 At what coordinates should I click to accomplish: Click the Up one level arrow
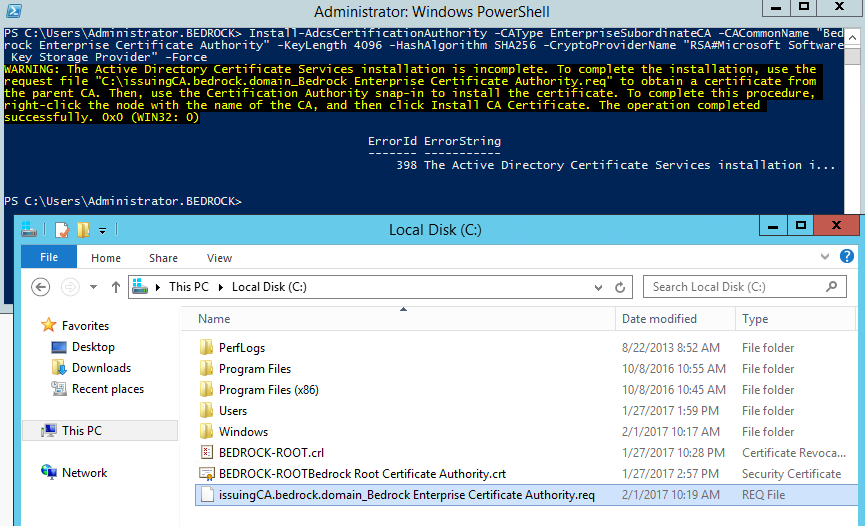(116, 287)
